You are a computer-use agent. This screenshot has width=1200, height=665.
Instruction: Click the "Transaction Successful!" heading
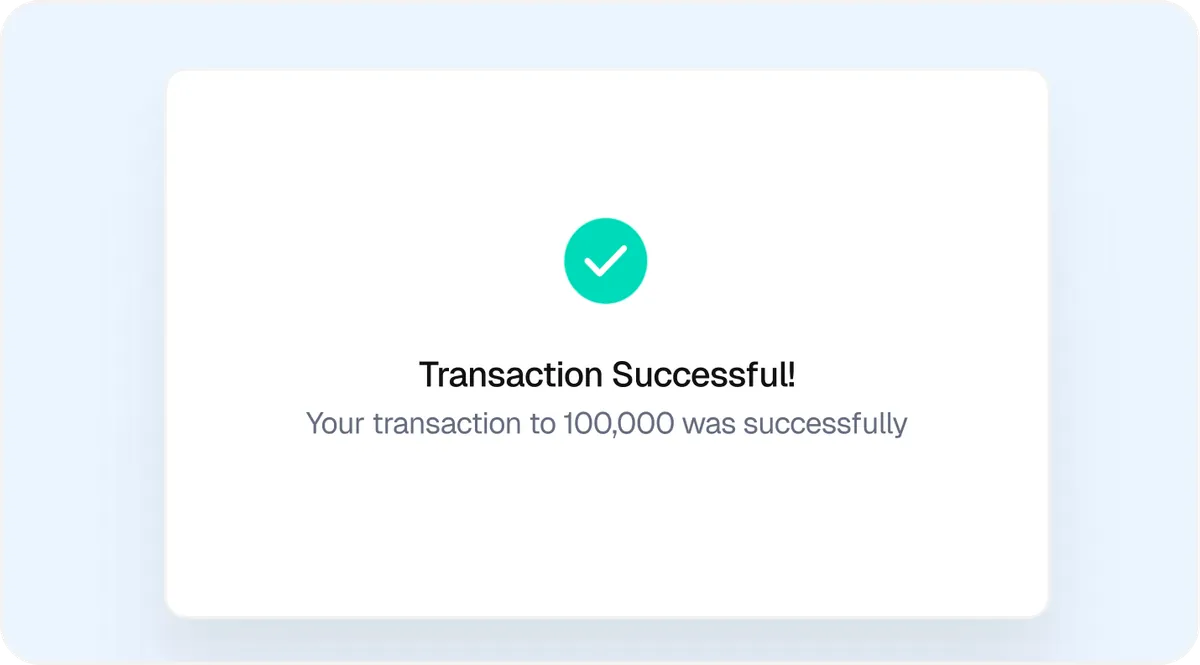click(x=607, y=375)
